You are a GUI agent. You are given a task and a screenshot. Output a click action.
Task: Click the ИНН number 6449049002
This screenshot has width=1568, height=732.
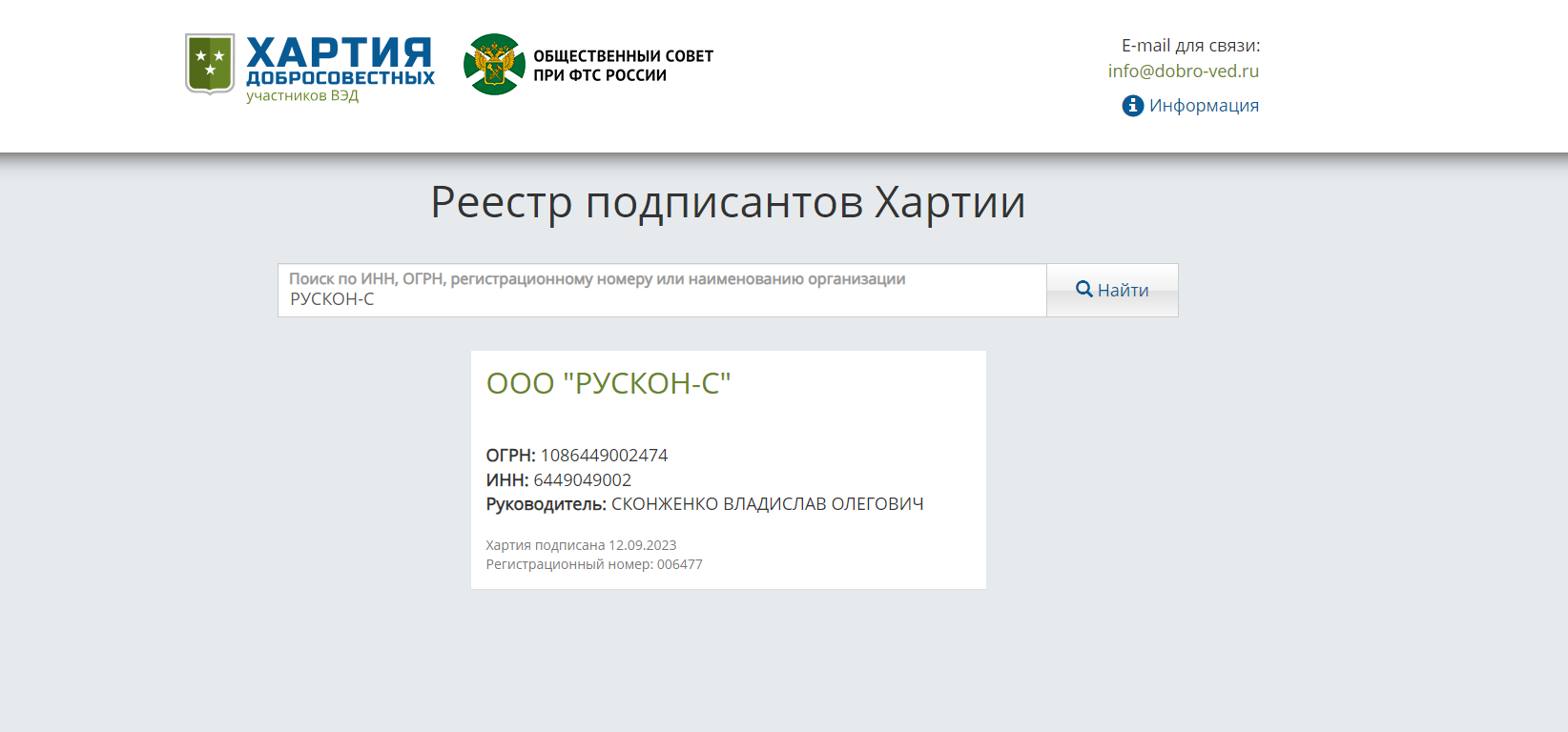click(x=582, y=480)
